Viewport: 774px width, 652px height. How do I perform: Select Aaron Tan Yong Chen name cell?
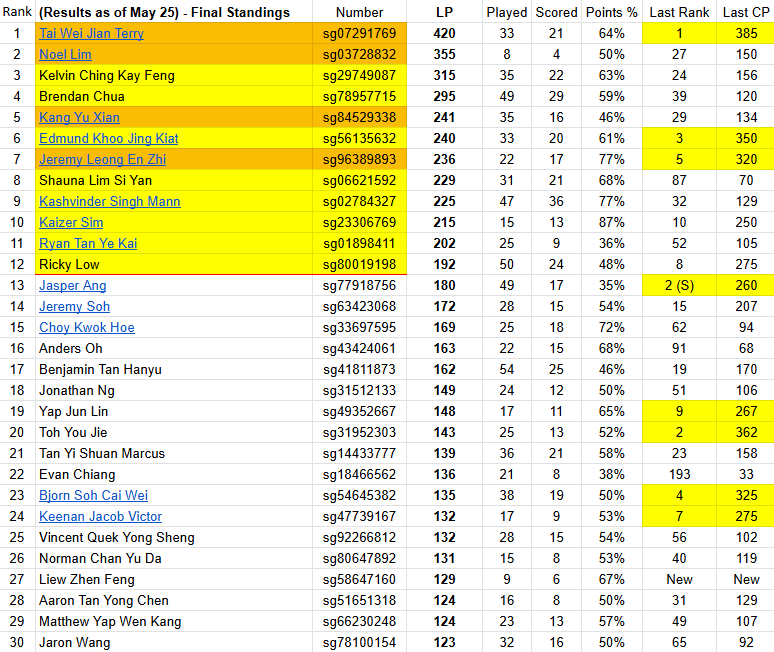pos(174,600)
